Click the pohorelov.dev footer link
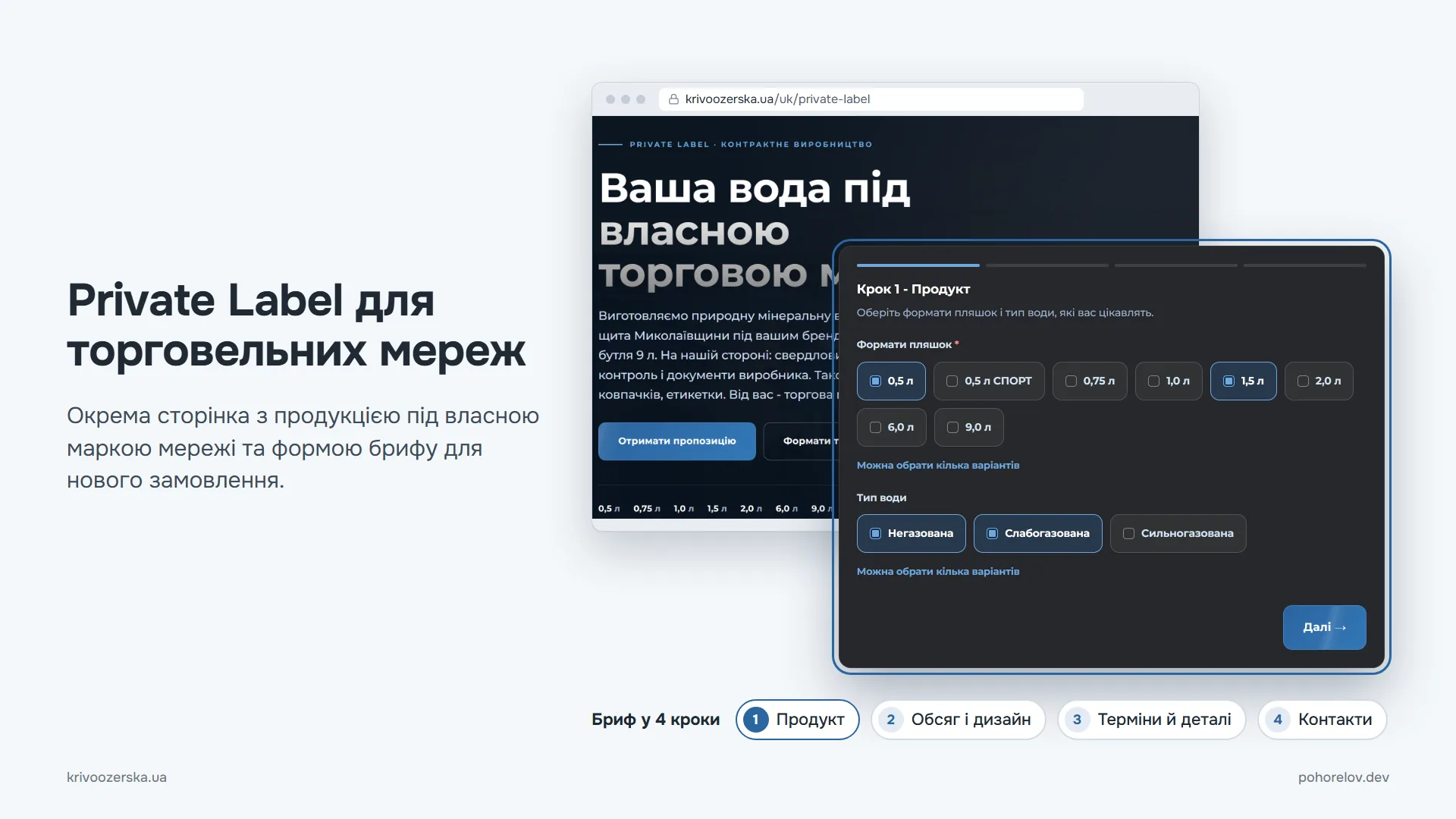The width and height of the screenshot is (1456, 819). 1343,777
